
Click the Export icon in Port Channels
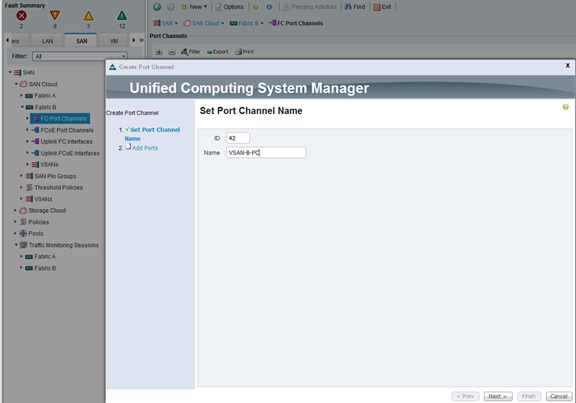[x=210, y=52]
